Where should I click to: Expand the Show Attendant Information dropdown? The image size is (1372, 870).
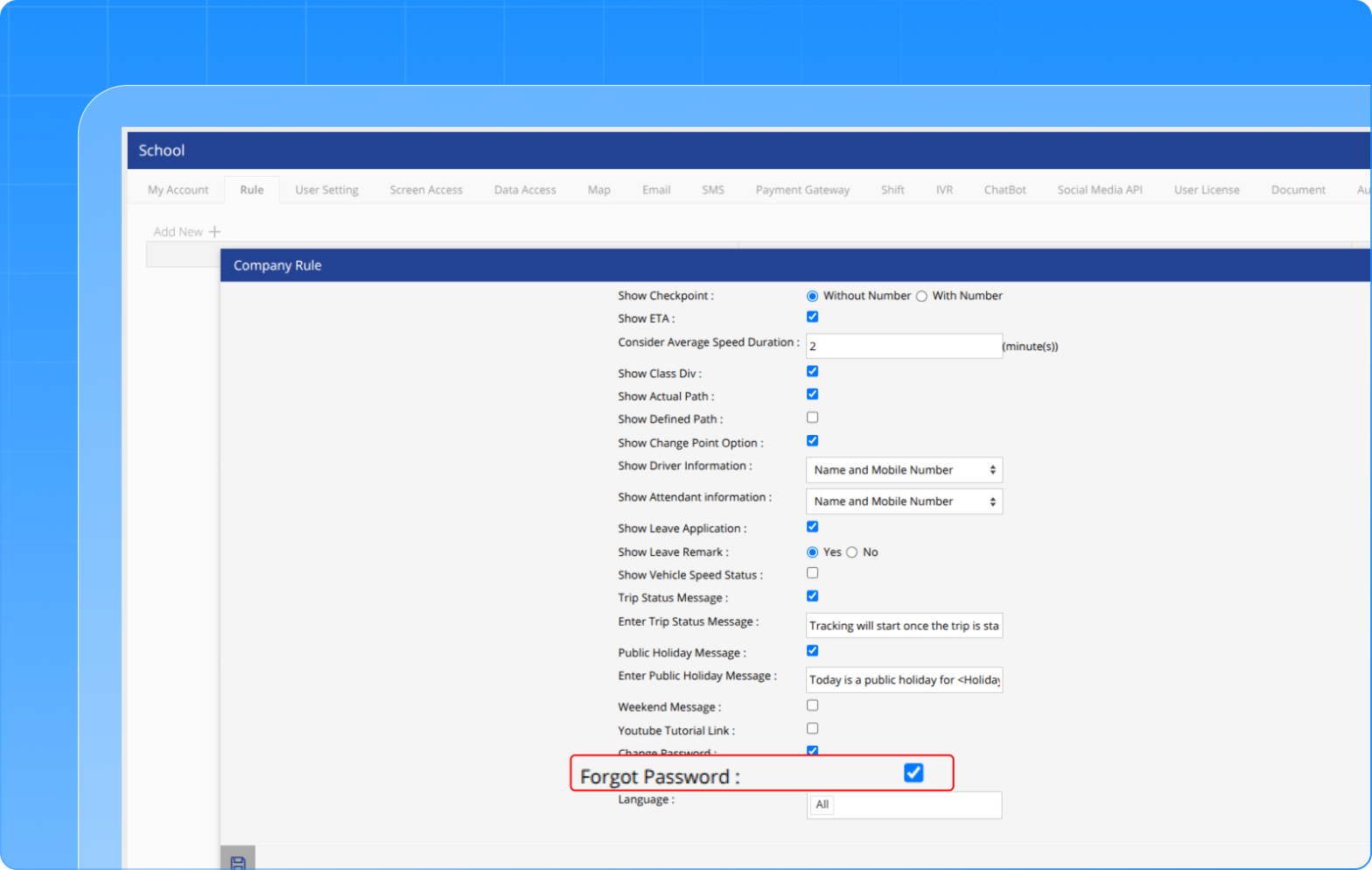tap(903, 502)
